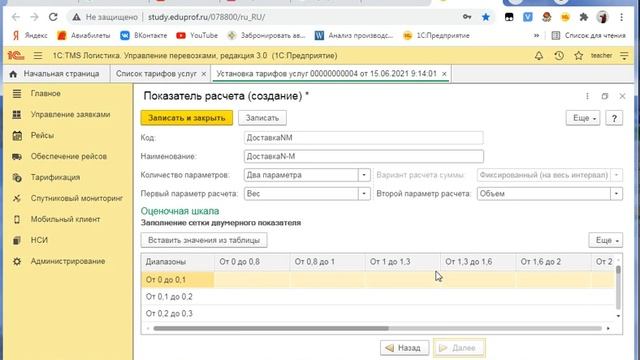Image resolution: width=640 pixels, height=360 pixels.
Task: Close the Установка тарифов услуг tab
Action: pyautogui.click(x=444, y=74)
